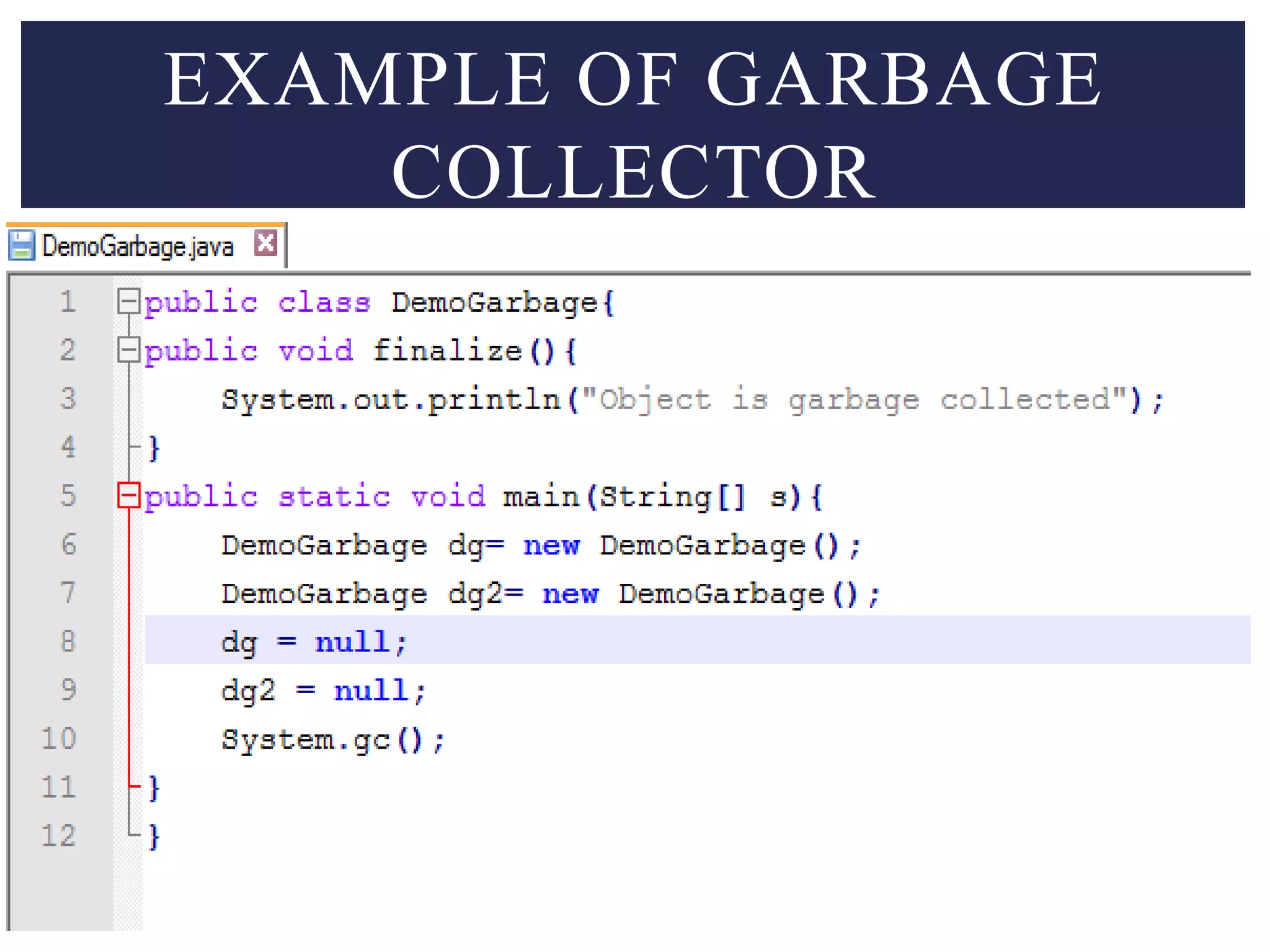Click the closing brace on line 4
This screenshot has height=952, width=1270.
154,448
